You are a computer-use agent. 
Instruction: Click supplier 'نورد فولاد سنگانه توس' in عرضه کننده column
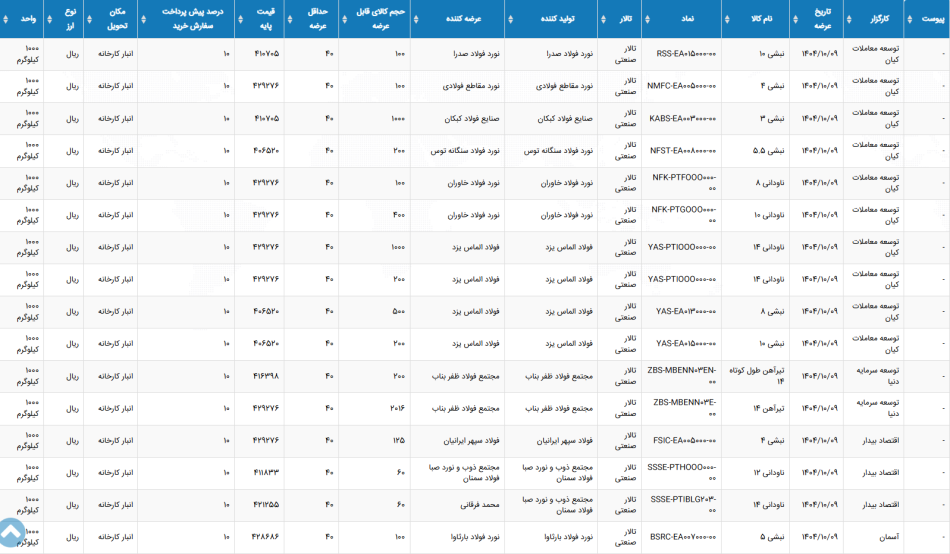pos(465,150)
